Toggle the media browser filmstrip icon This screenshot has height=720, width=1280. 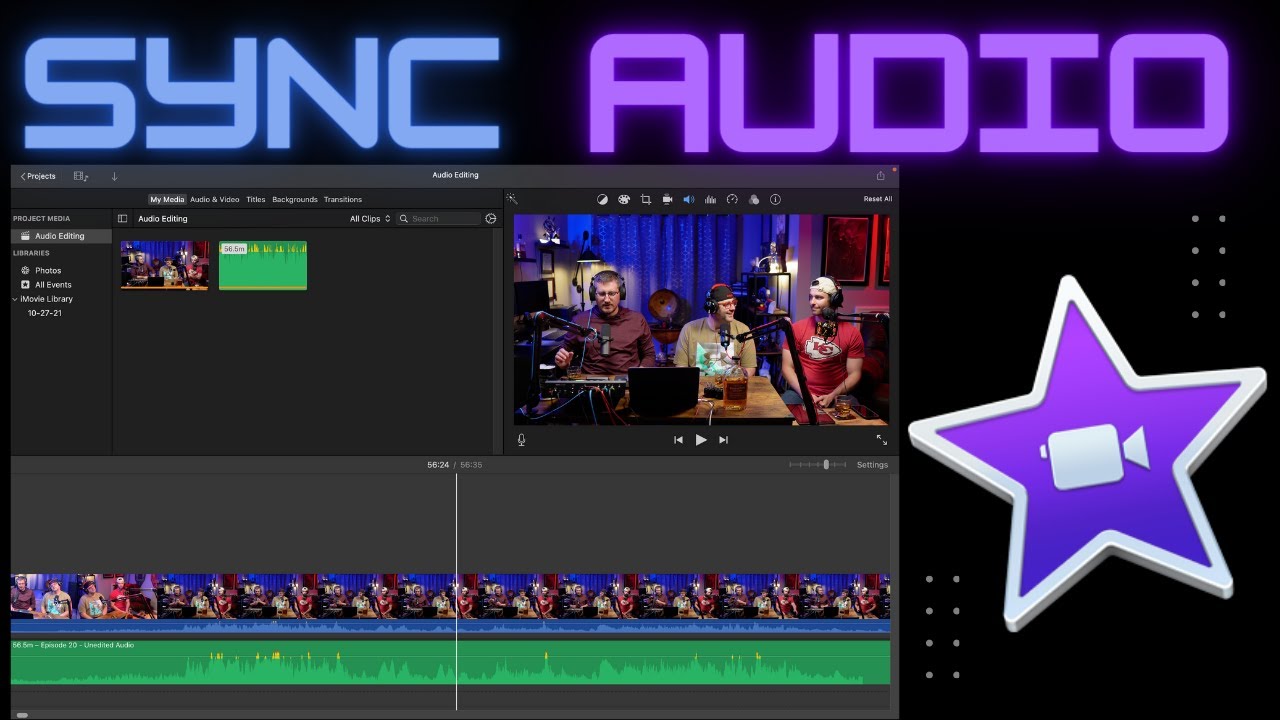click(81, 176)
